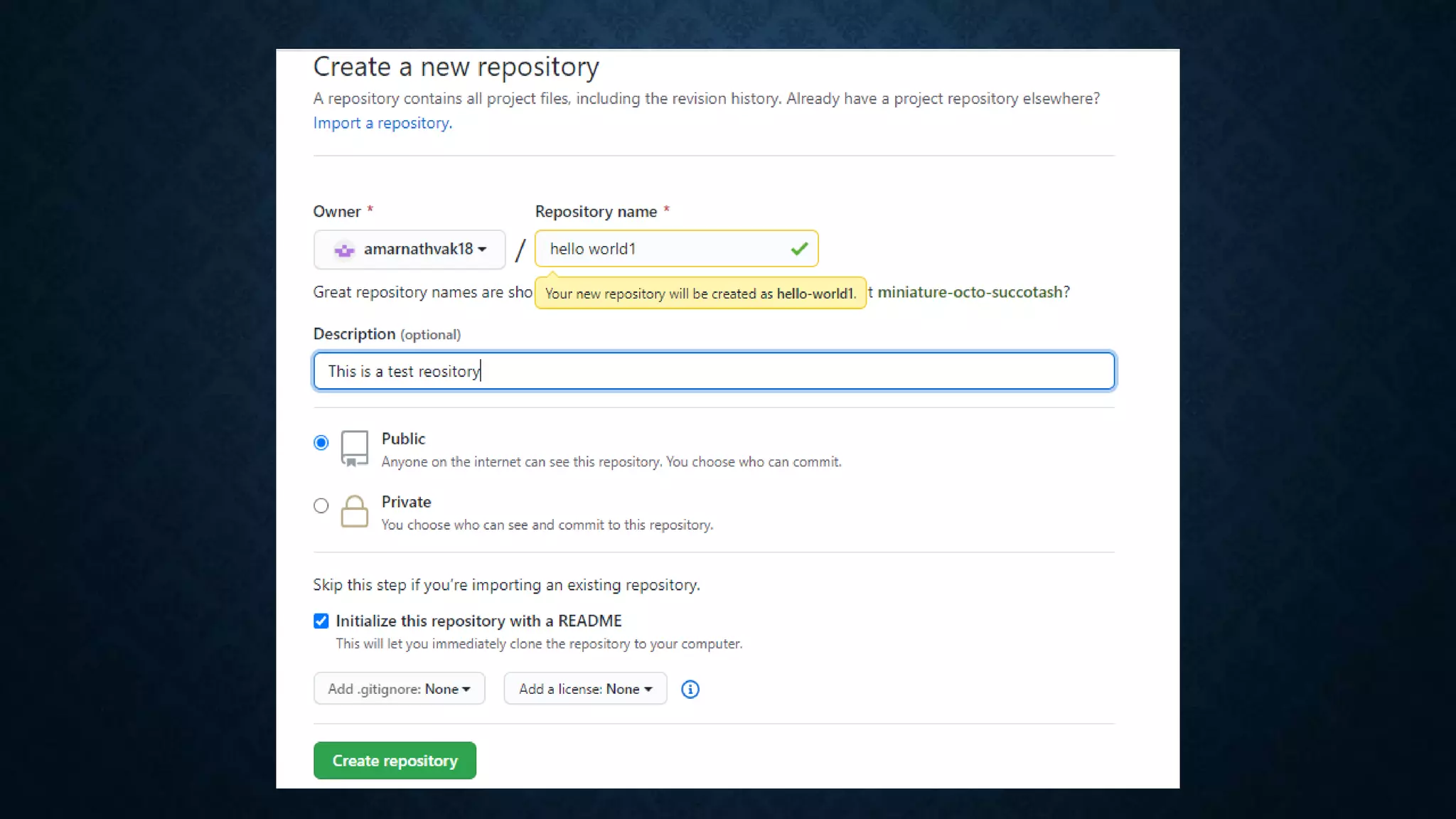Open the amarnathvak18 owner dropdown

[409, 250]
